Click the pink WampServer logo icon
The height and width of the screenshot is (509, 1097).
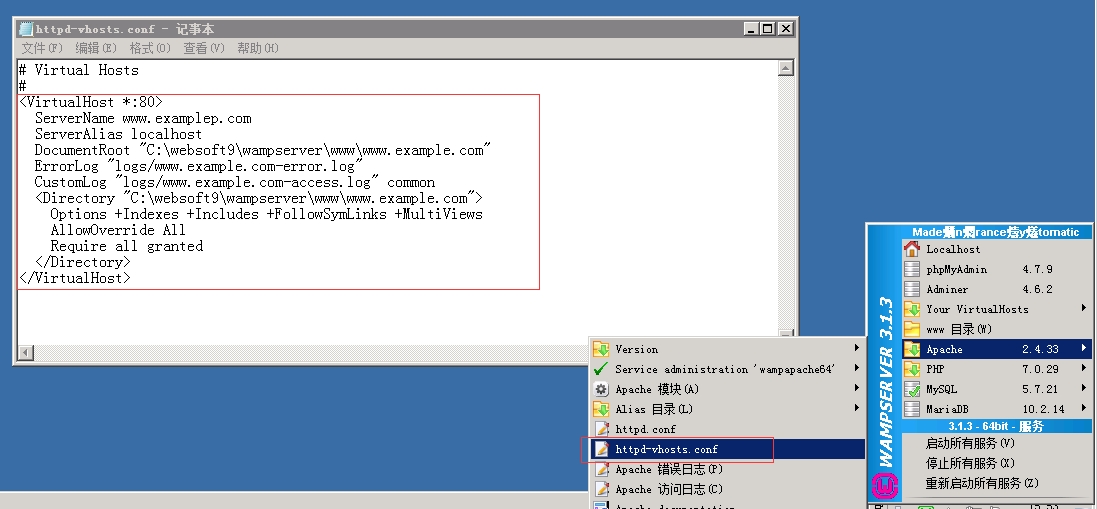click(x=886, y=485)
